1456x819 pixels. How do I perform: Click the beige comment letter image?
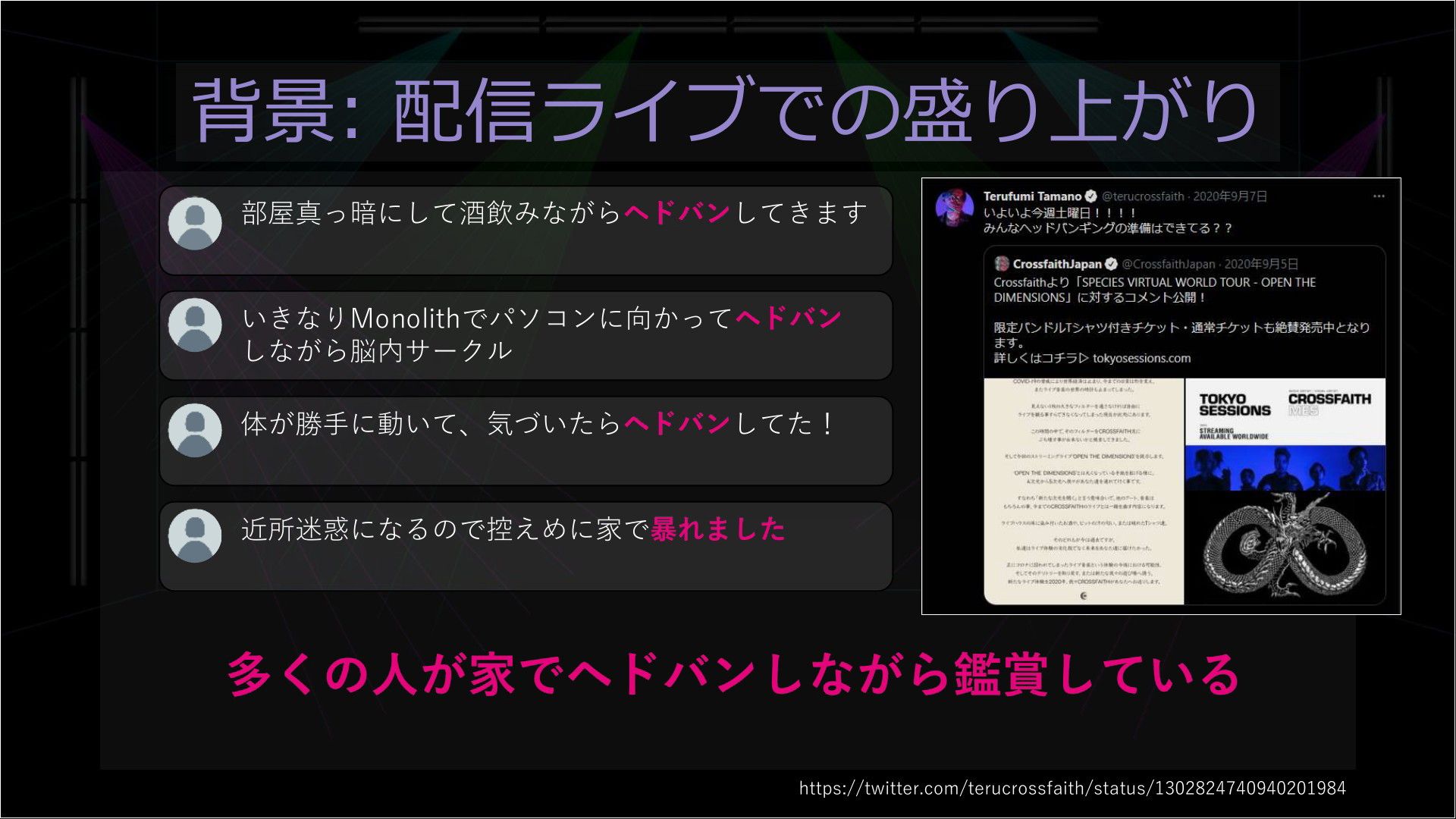tap(1084, 491)
